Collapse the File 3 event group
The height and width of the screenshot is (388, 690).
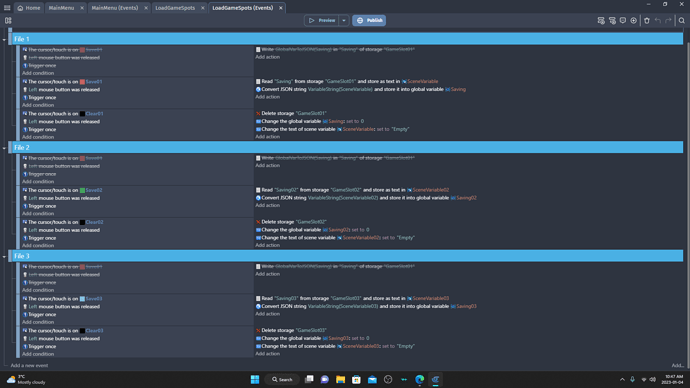(4, 256)
